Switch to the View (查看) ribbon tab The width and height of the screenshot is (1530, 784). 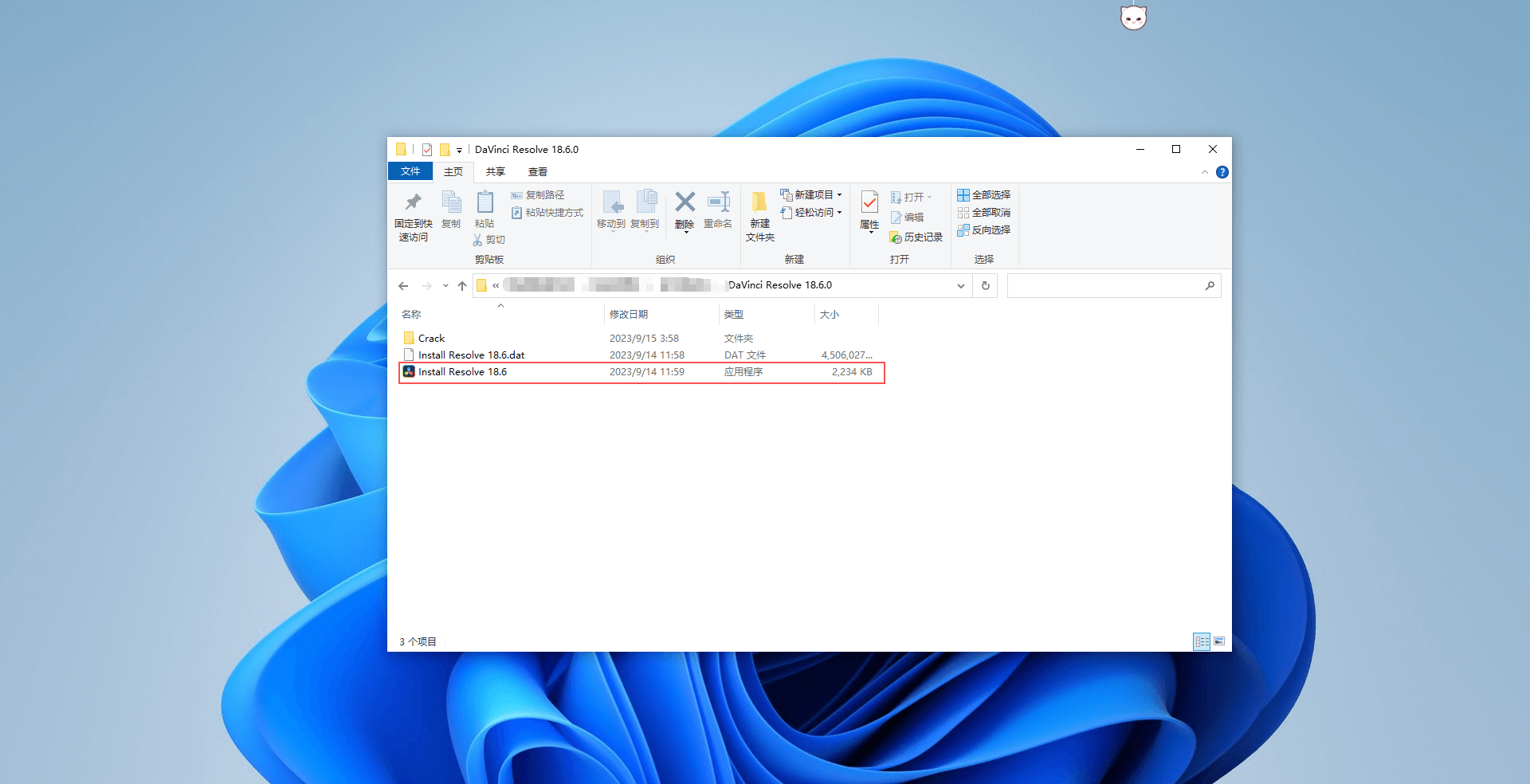click(x=538, y=172)
